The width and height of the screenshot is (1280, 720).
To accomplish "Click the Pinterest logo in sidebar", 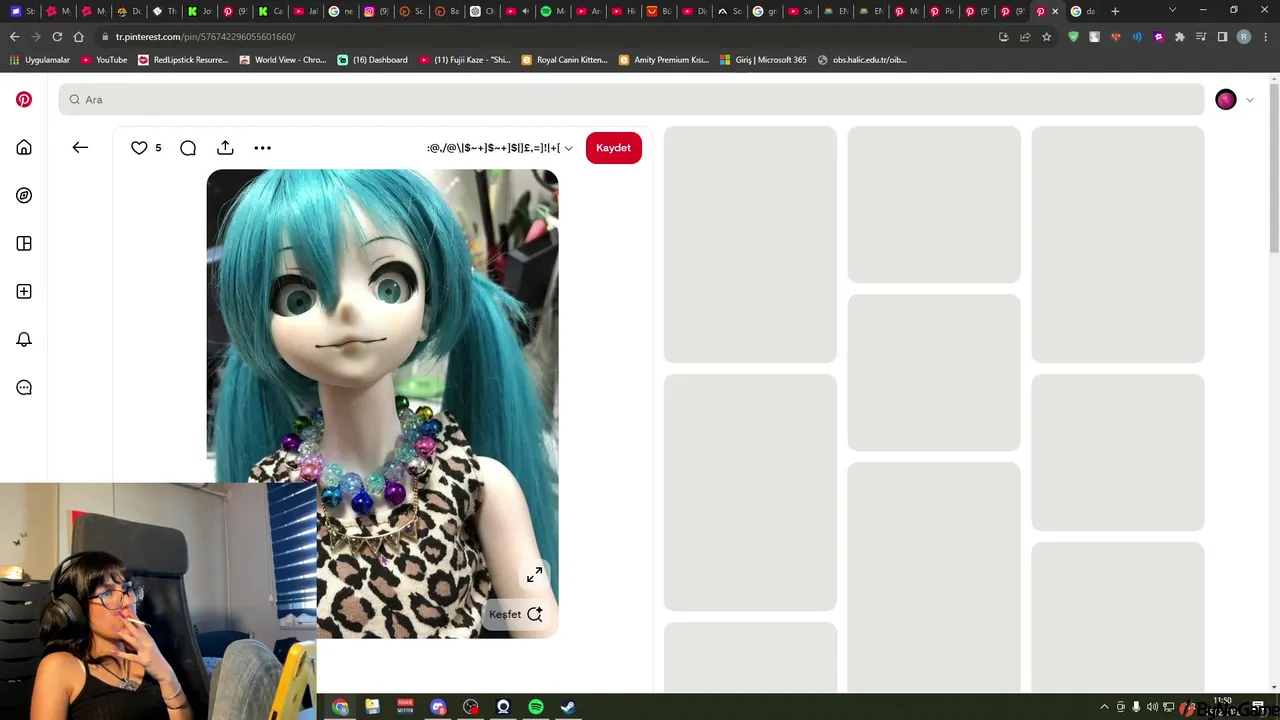I will pos(24,99).
